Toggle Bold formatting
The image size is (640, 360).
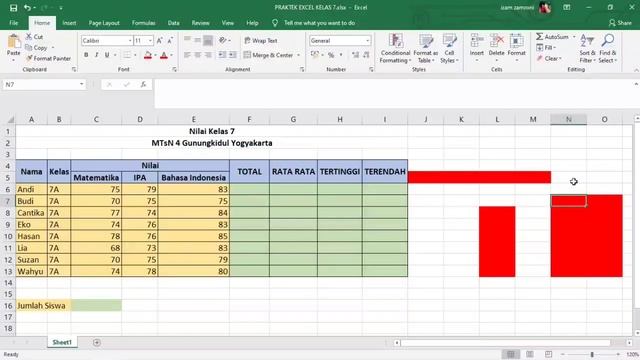[x=86, y=55]
